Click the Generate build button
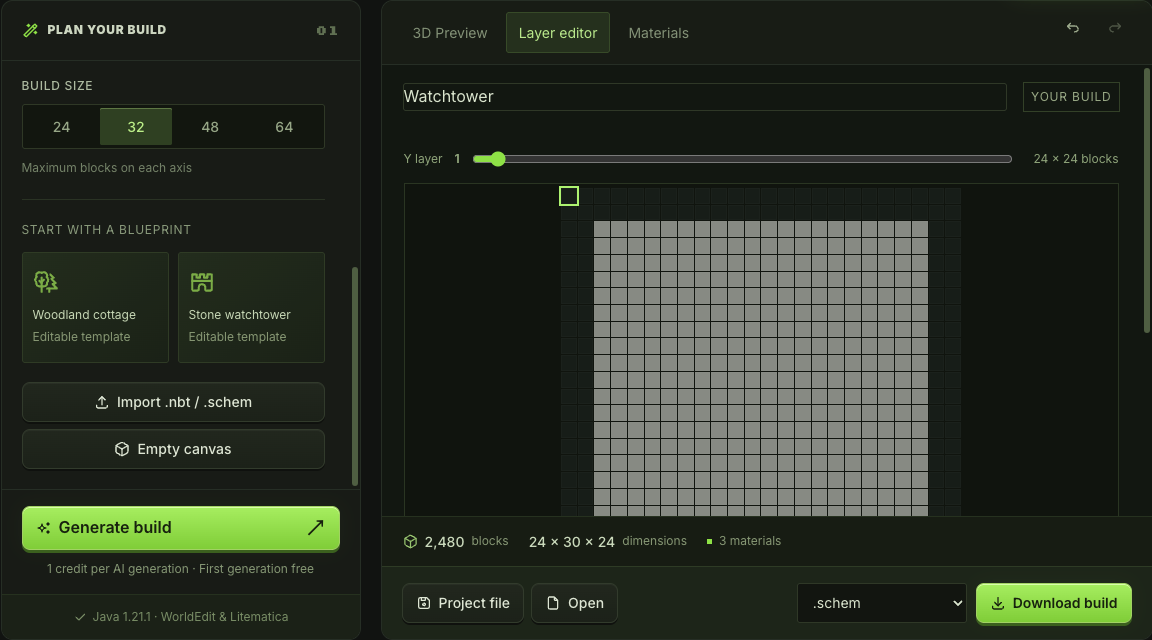The image size is (1152, 640). point(181,528)
